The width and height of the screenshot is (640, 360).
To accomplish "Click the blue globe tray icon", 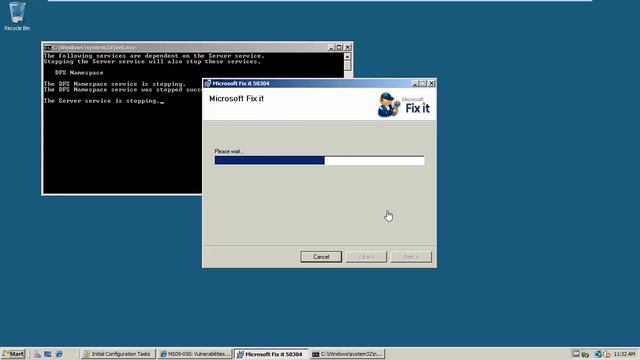I will click(x=598, y=354).
